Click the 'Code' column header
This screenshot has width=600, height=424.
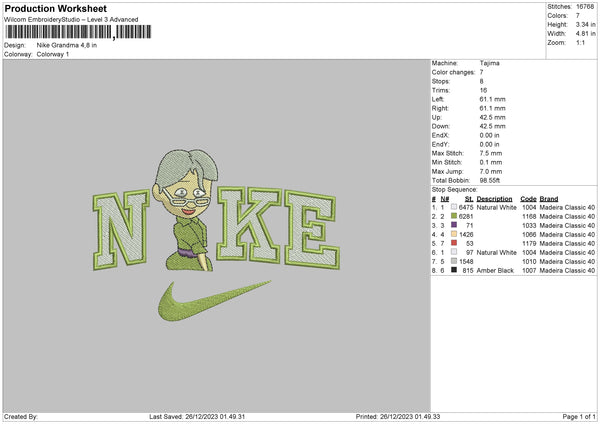coord(528,199)
